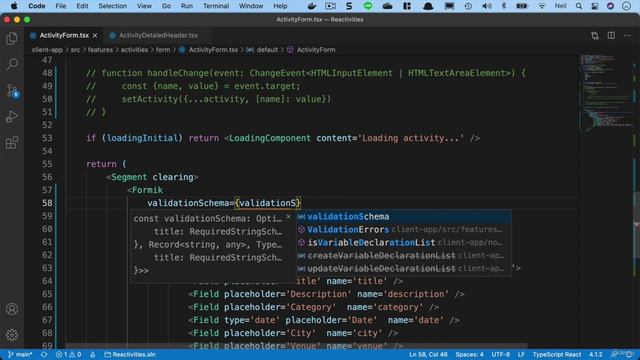Open the Run menu
The image size is (640, 360).
[187, 6]
